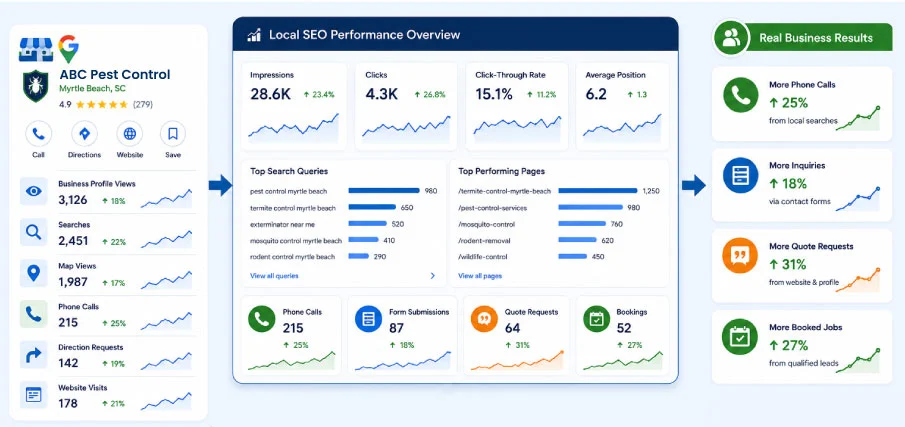Click the Map Views location pin icon
905x427 pixels.
(34, 273)
